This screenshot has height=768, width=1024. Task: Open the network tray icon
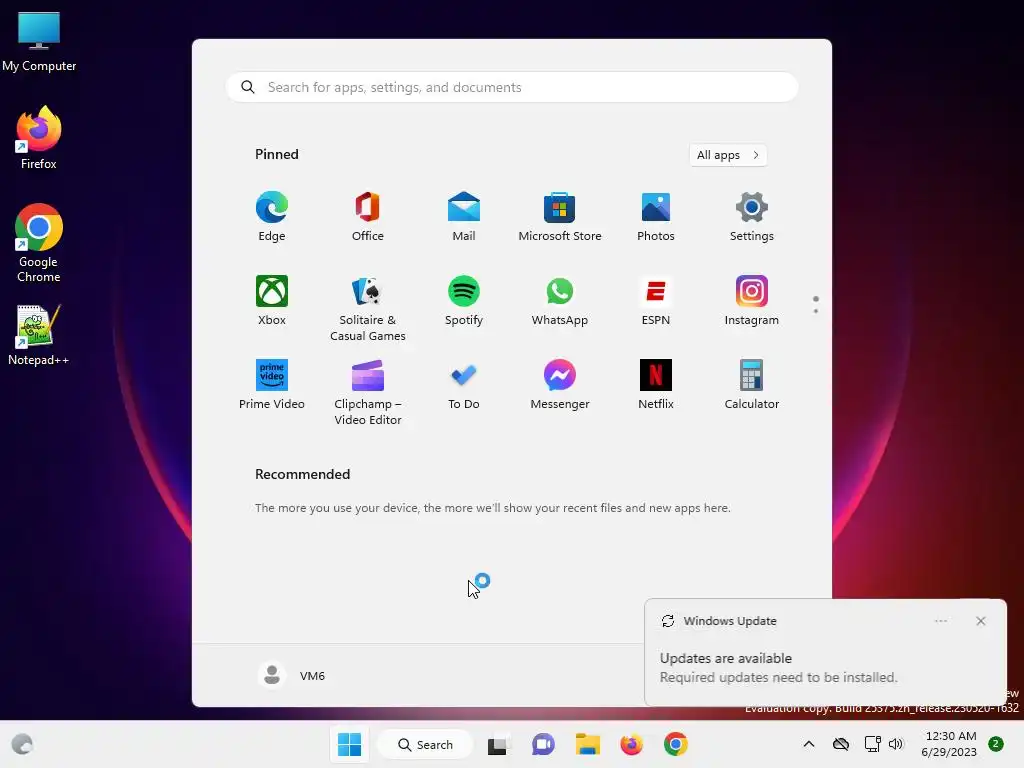coord(872,744)
